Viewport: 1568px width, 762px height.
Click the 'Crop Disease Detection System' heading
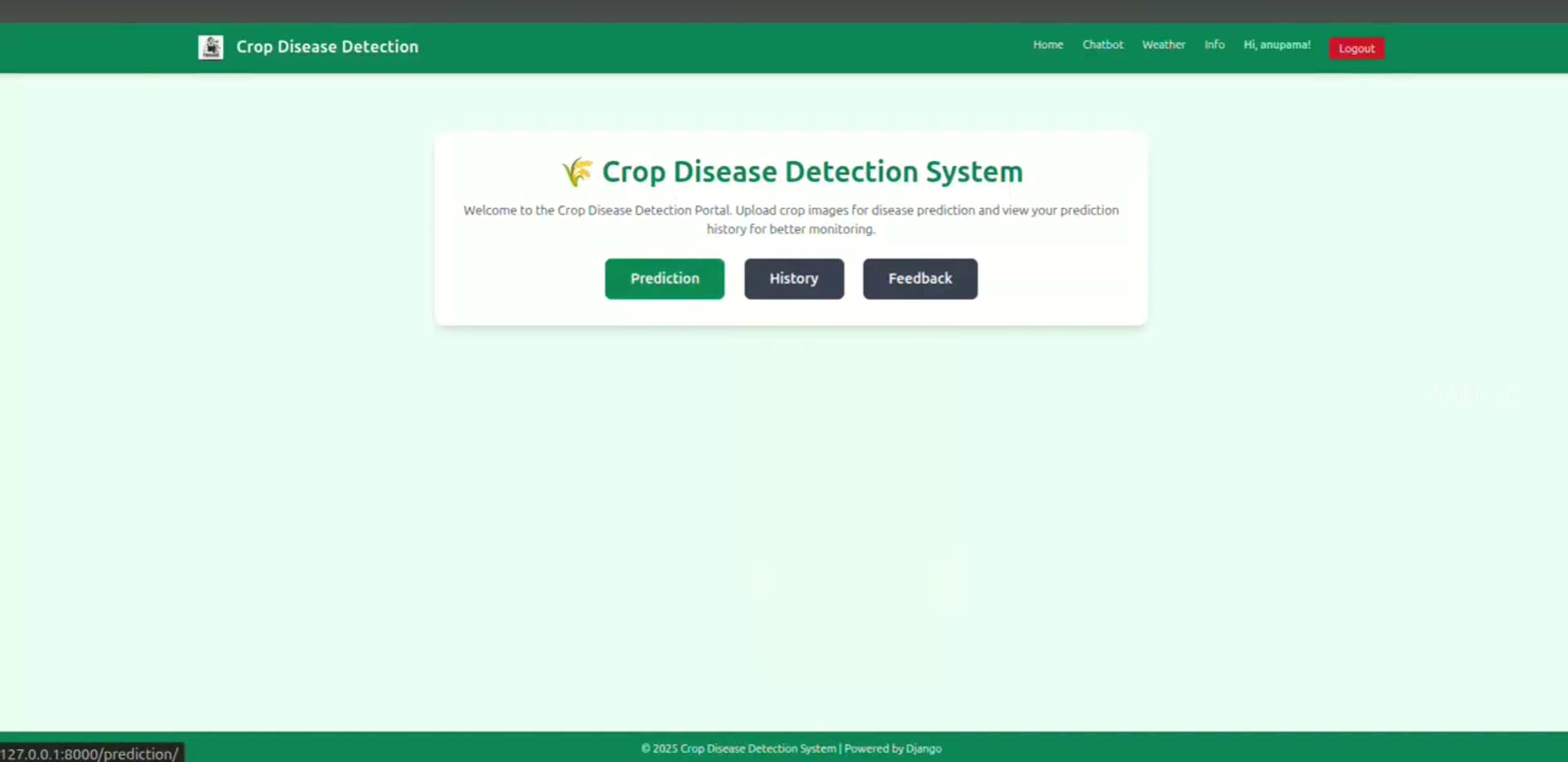point(812,172)
